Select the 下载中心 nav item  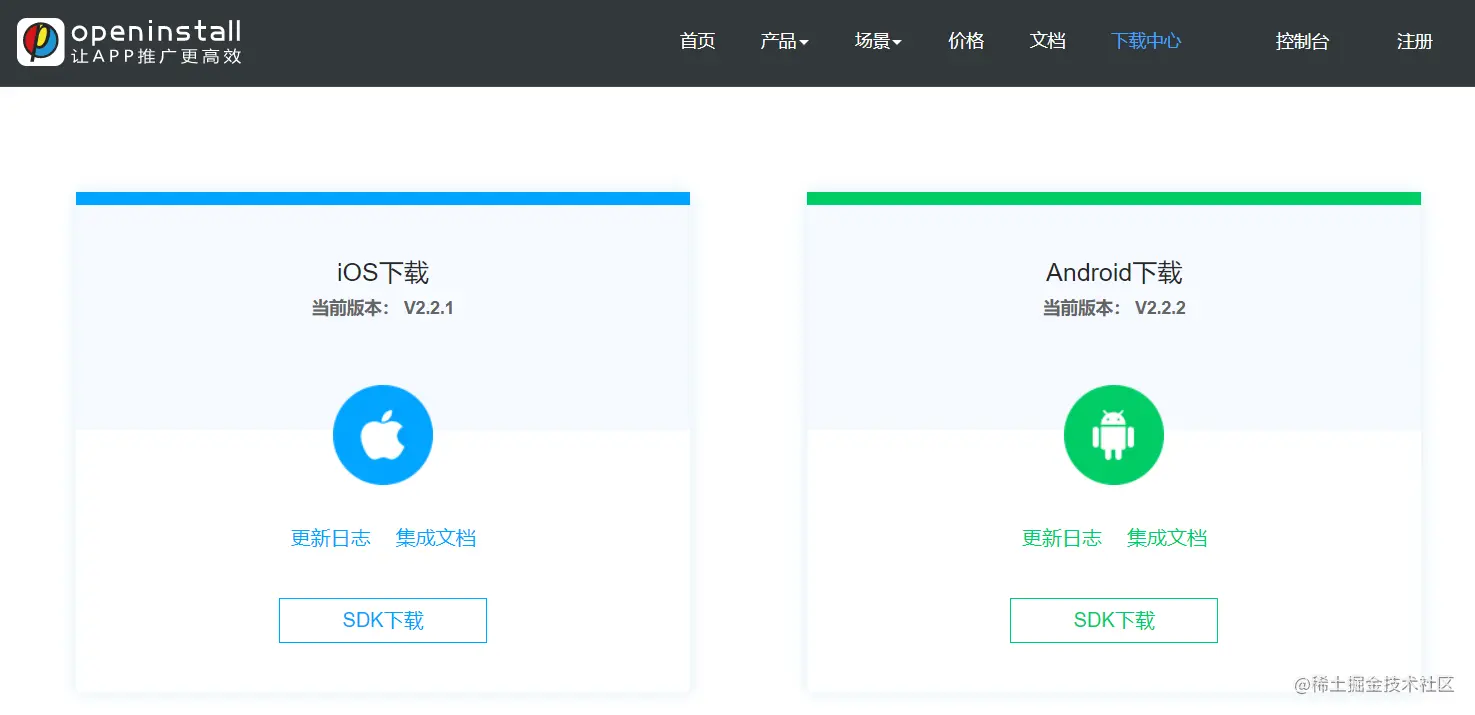point(1146,41)
